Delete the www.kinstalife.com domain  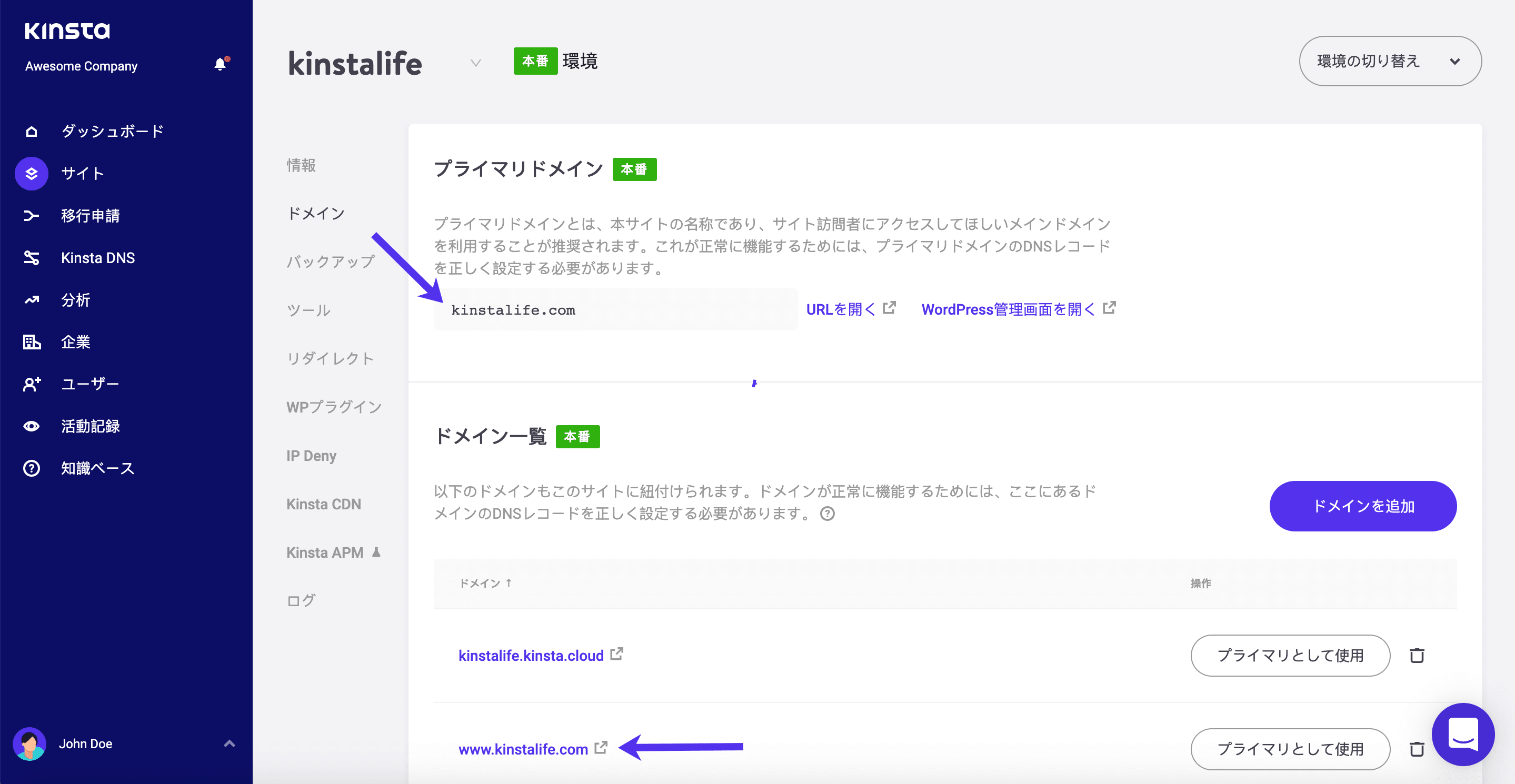click(x=1417, y=749)
